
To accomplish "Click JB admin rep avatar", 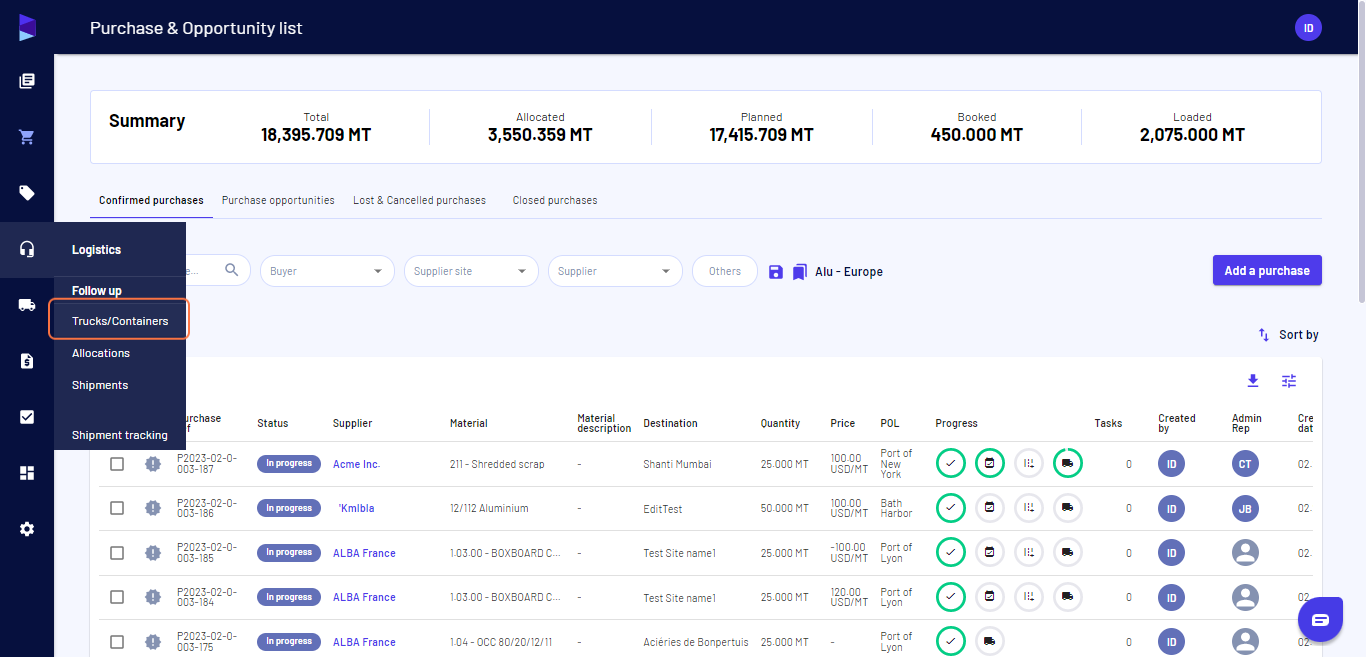I will point(1245,508).
